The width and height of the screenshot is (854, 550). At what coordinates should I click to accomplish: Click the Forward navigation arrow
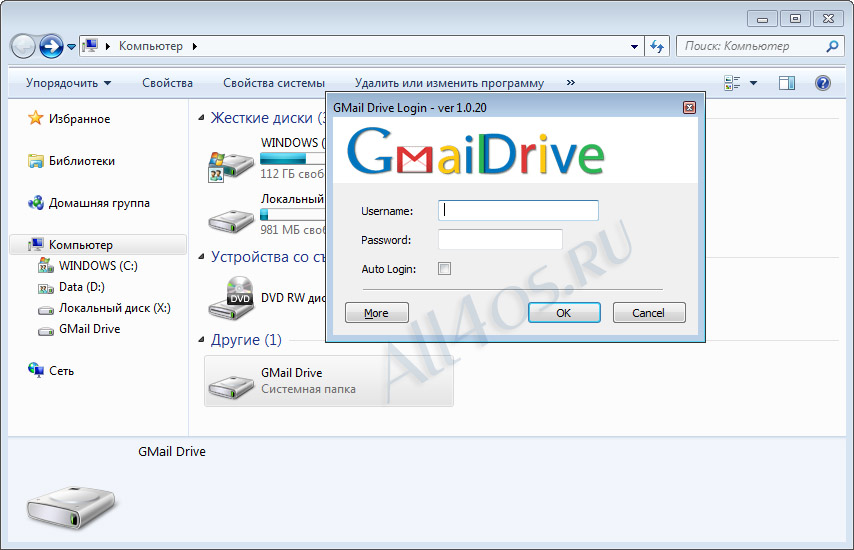[51, 47]
